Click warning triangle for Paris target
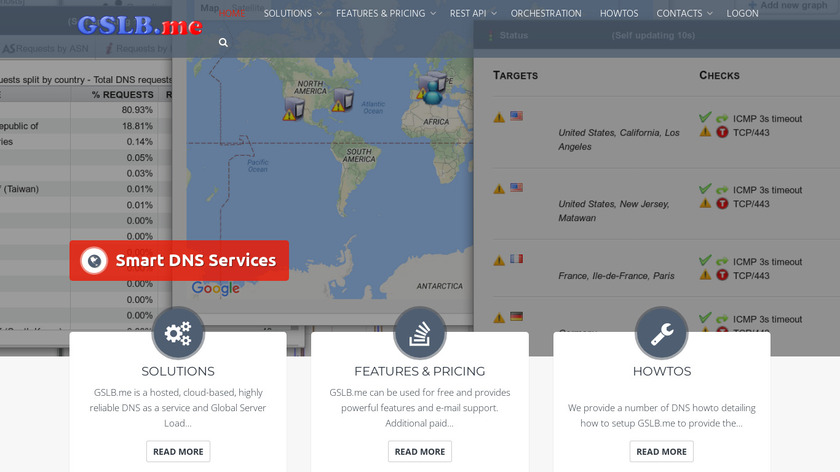This screenshot has height=472, width=840. (499, 260)
